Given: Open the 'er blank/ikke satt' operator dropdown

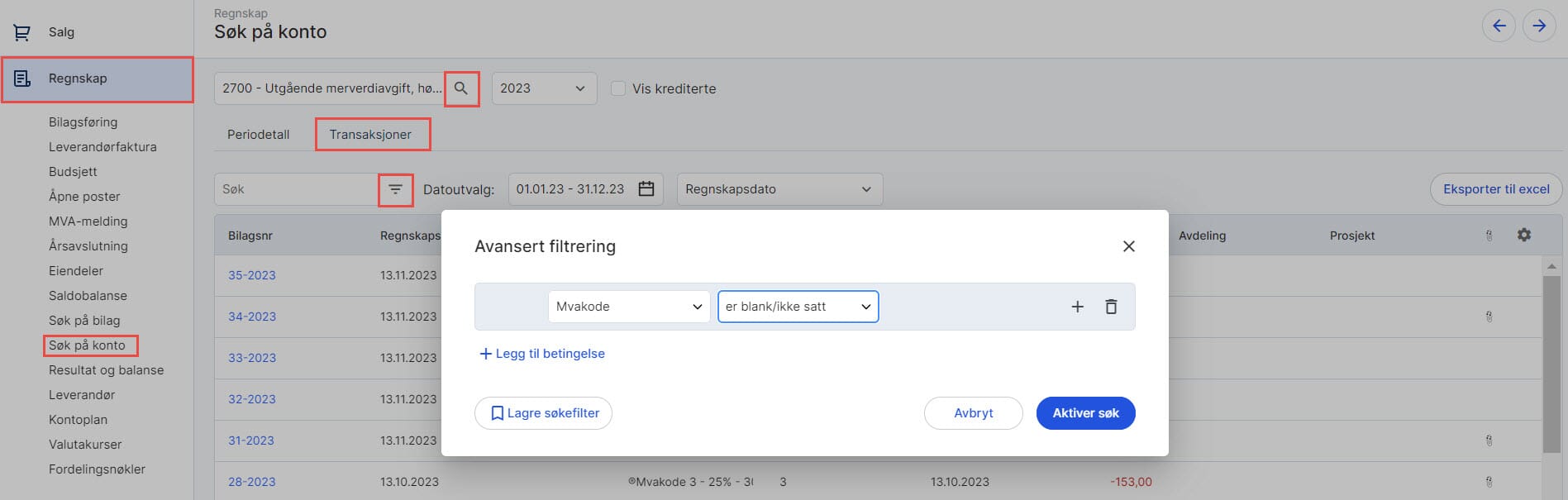Looking at the screenshot, I should coord(798,307).
